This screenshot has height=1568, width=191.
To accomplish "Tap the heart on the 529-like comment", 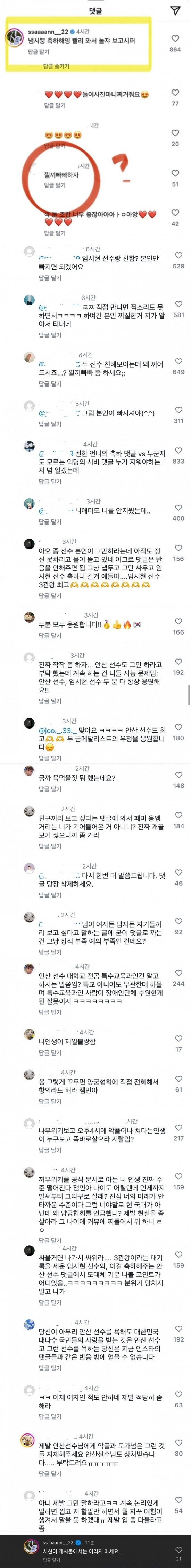I will [178, 256].
